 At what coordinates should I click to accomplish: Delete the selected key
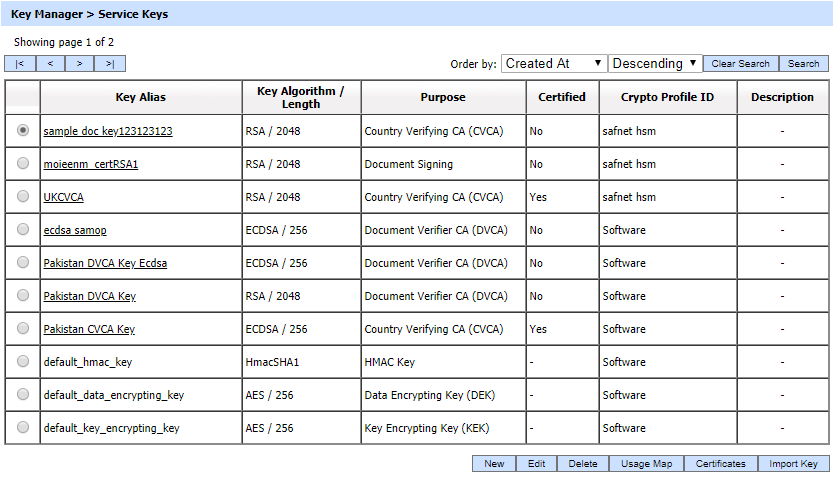coord(582,464)
